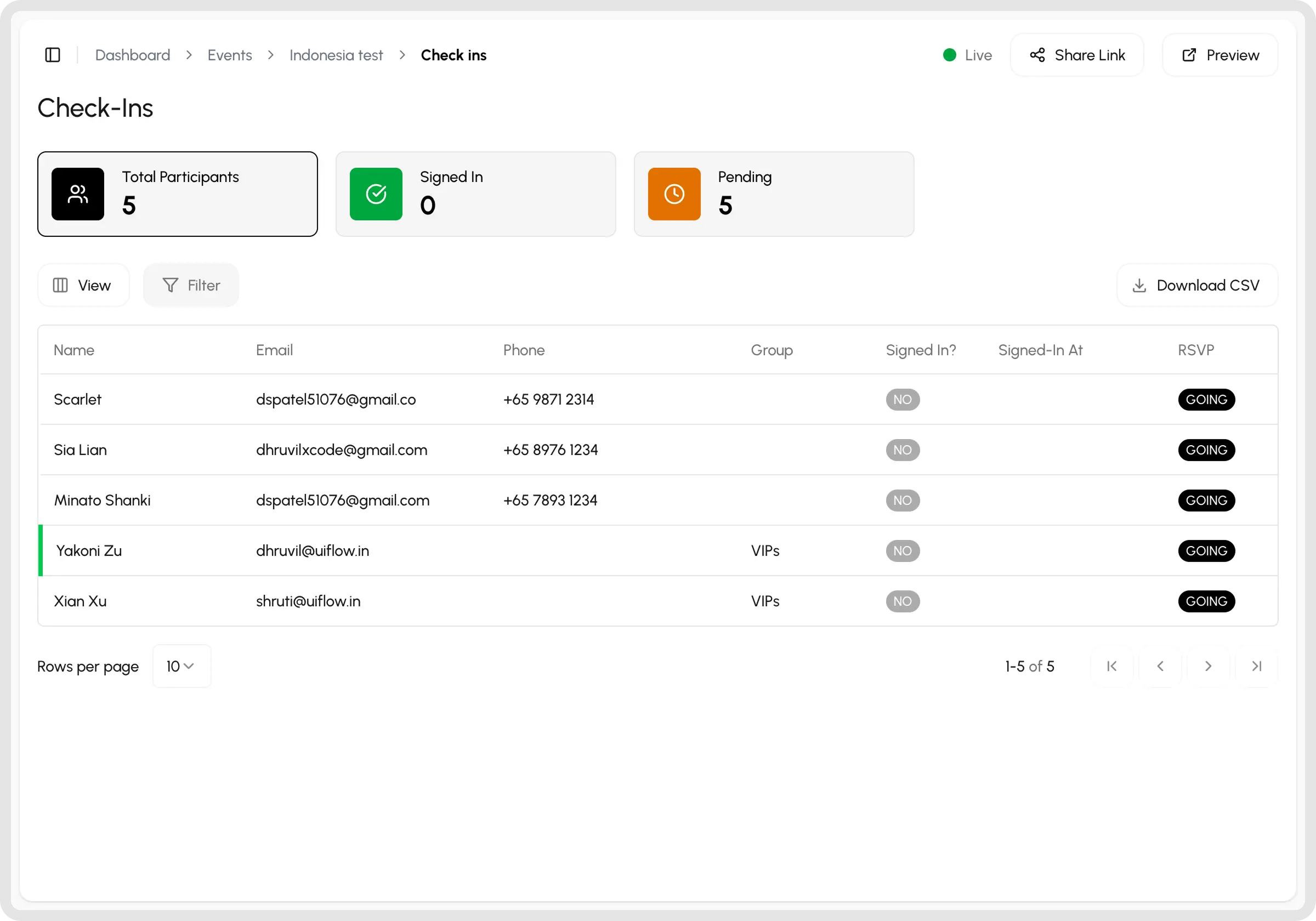Image resolution: width=1316 pixels, height=921 pixels.
Task: Click the orange Pending clock icon
Action: click(x=674, y=194)
